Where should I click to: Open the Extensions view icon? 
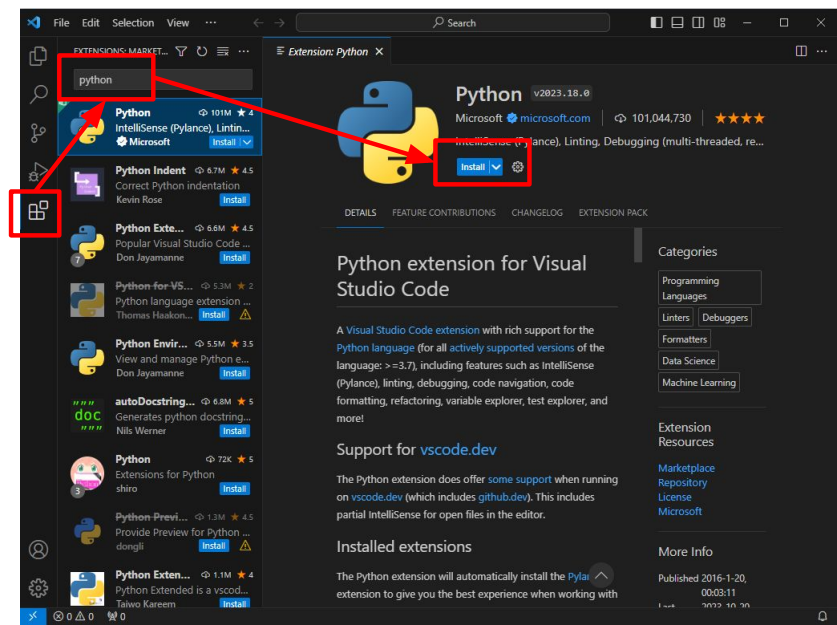tap(38, 210)
